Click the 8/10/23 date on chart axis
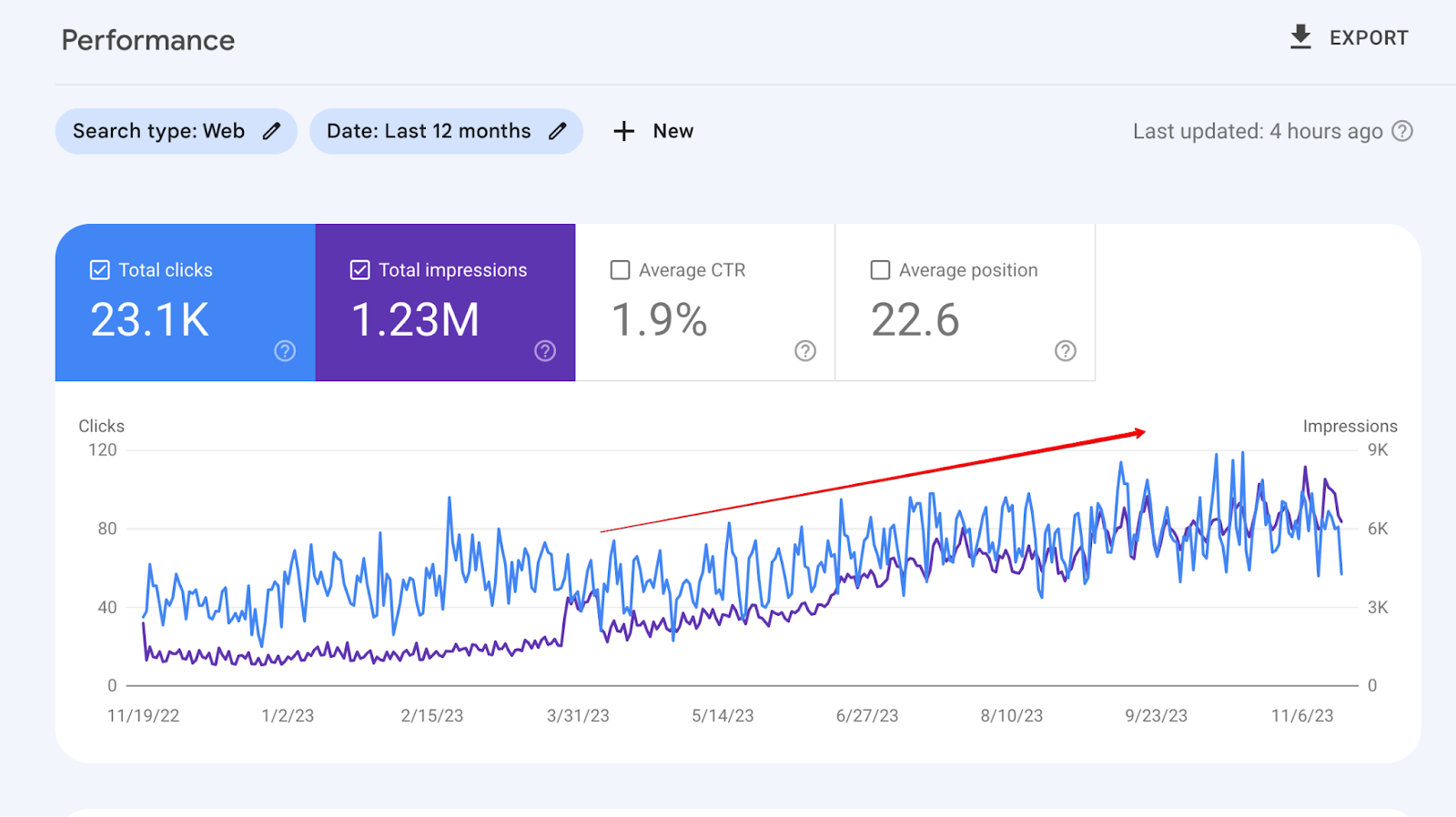The image size is (1456, 817). 1012,716
